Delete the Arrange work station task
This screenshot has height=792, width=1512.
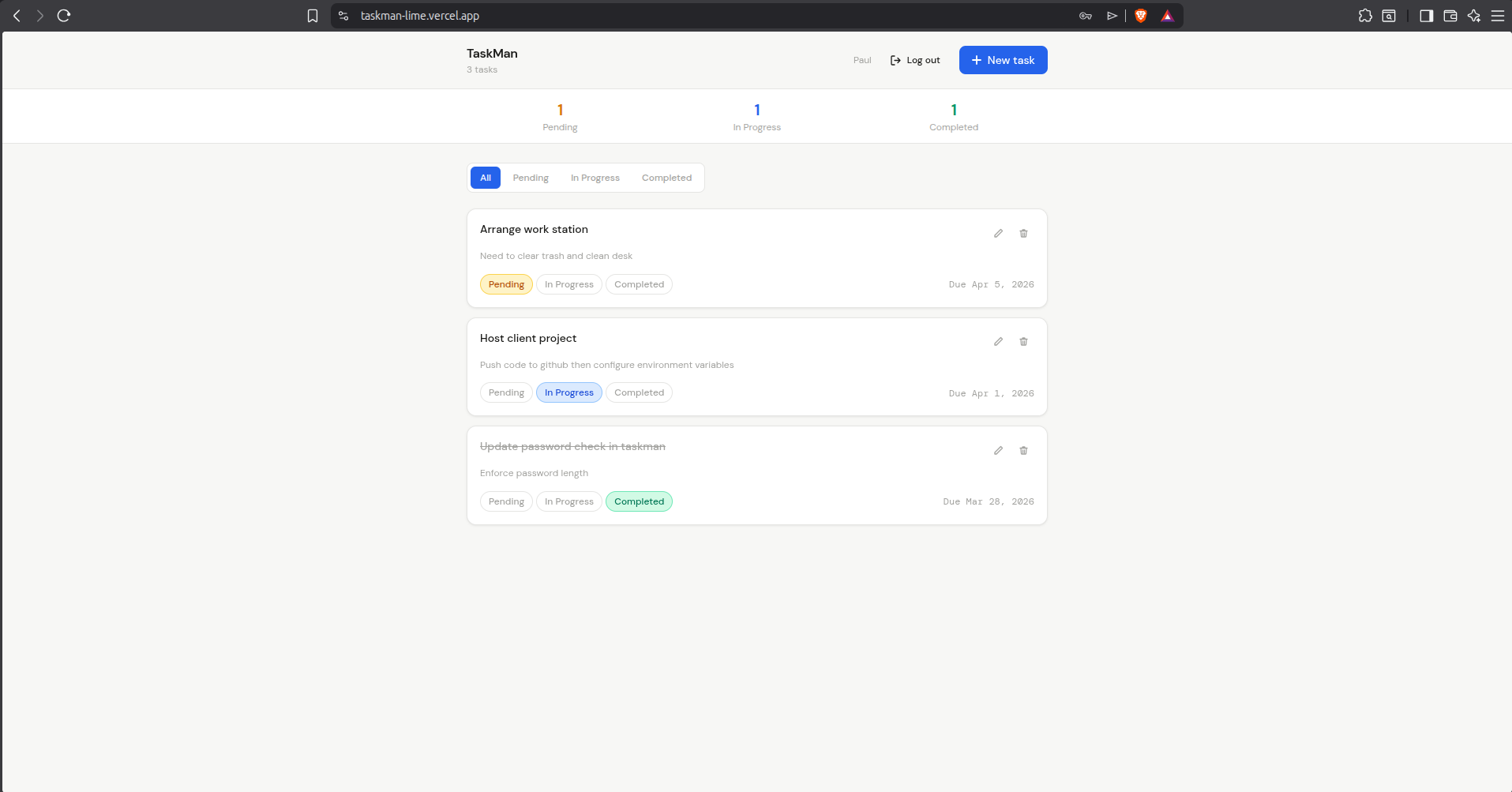(x=1023, y=233)
